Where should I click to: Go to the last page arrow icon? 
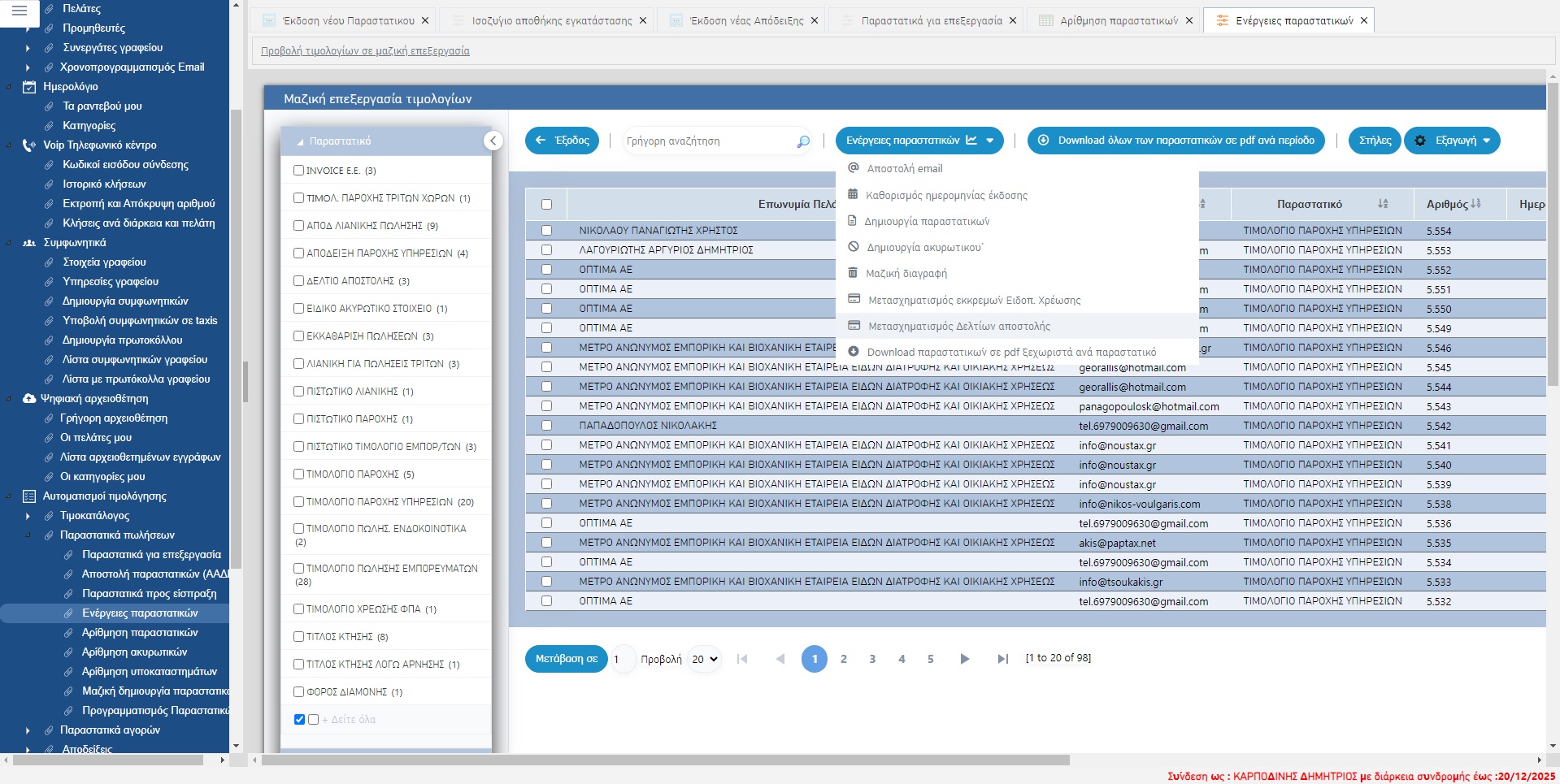[1002, 659]
